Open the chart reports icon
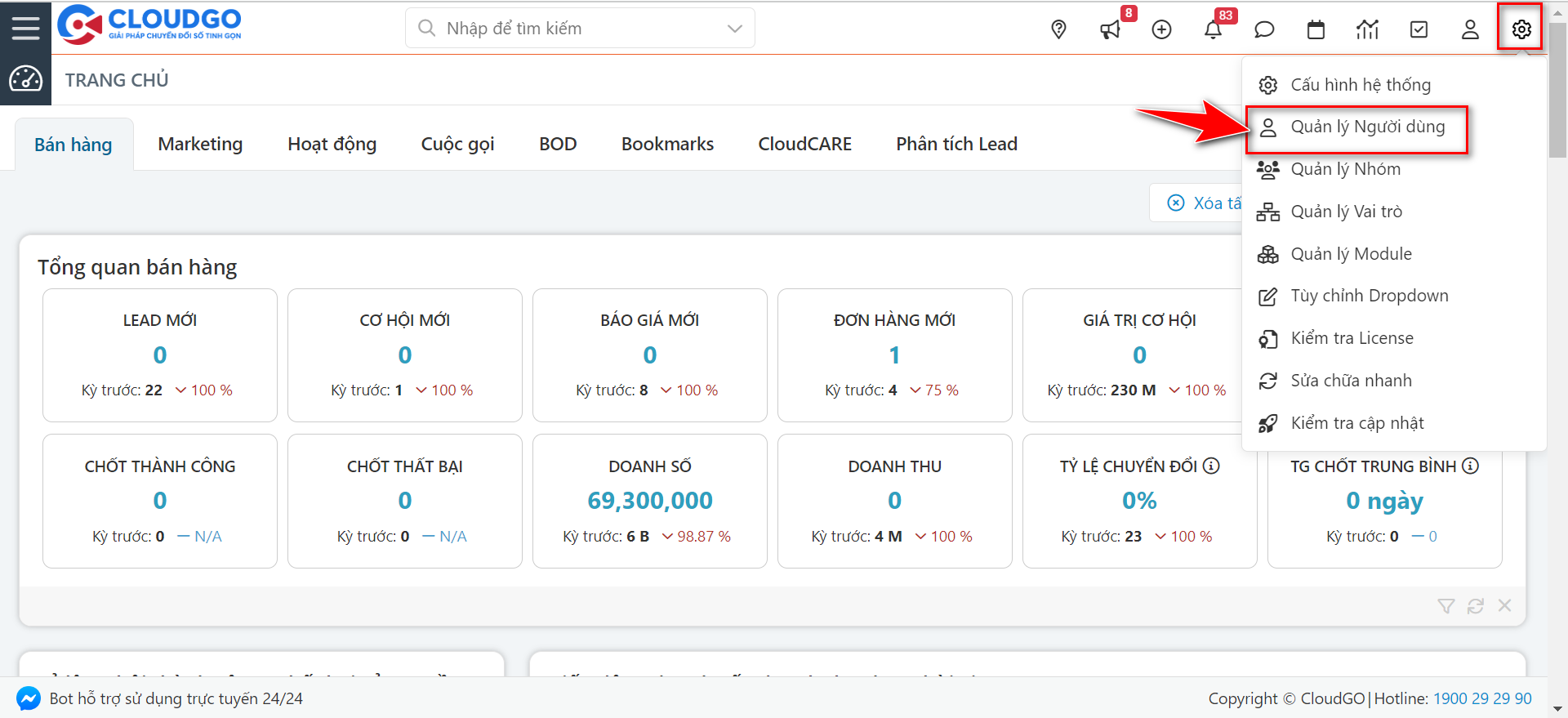Screen dimensions: 1568x718 (1367, 30)
